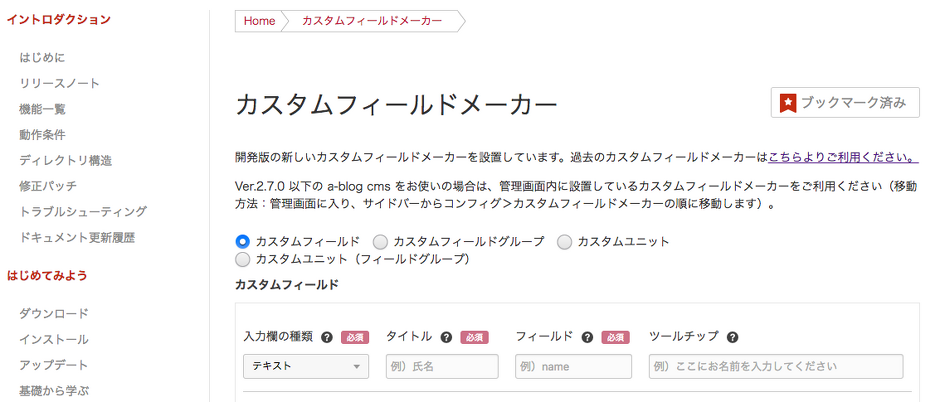This screenshot has height=402, width=940.
Task: Click help icon beside 入力欄の種類
Action: [327, 338]
